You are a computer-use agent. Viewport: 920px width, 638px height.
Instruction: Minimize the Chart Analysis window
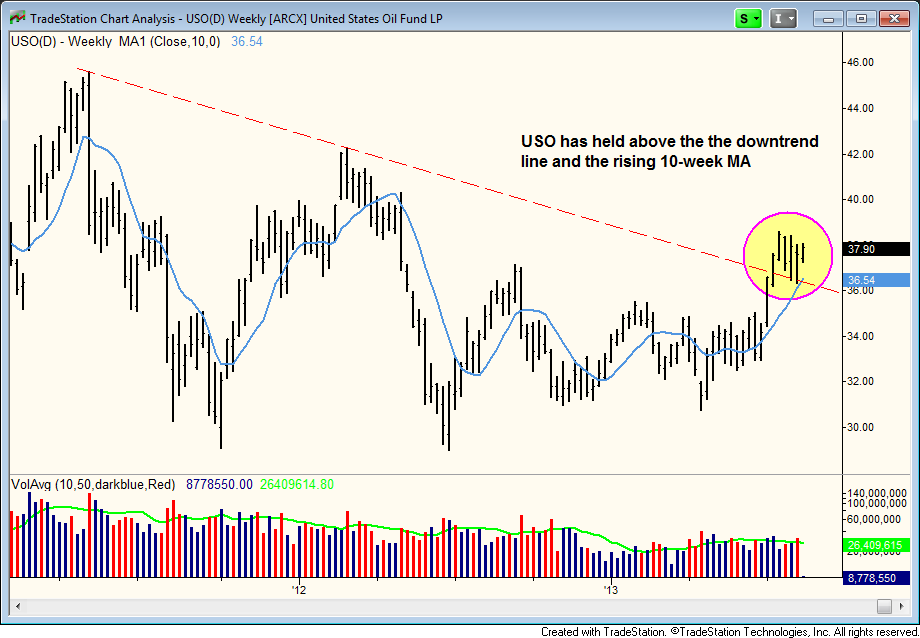coord(828,19)
